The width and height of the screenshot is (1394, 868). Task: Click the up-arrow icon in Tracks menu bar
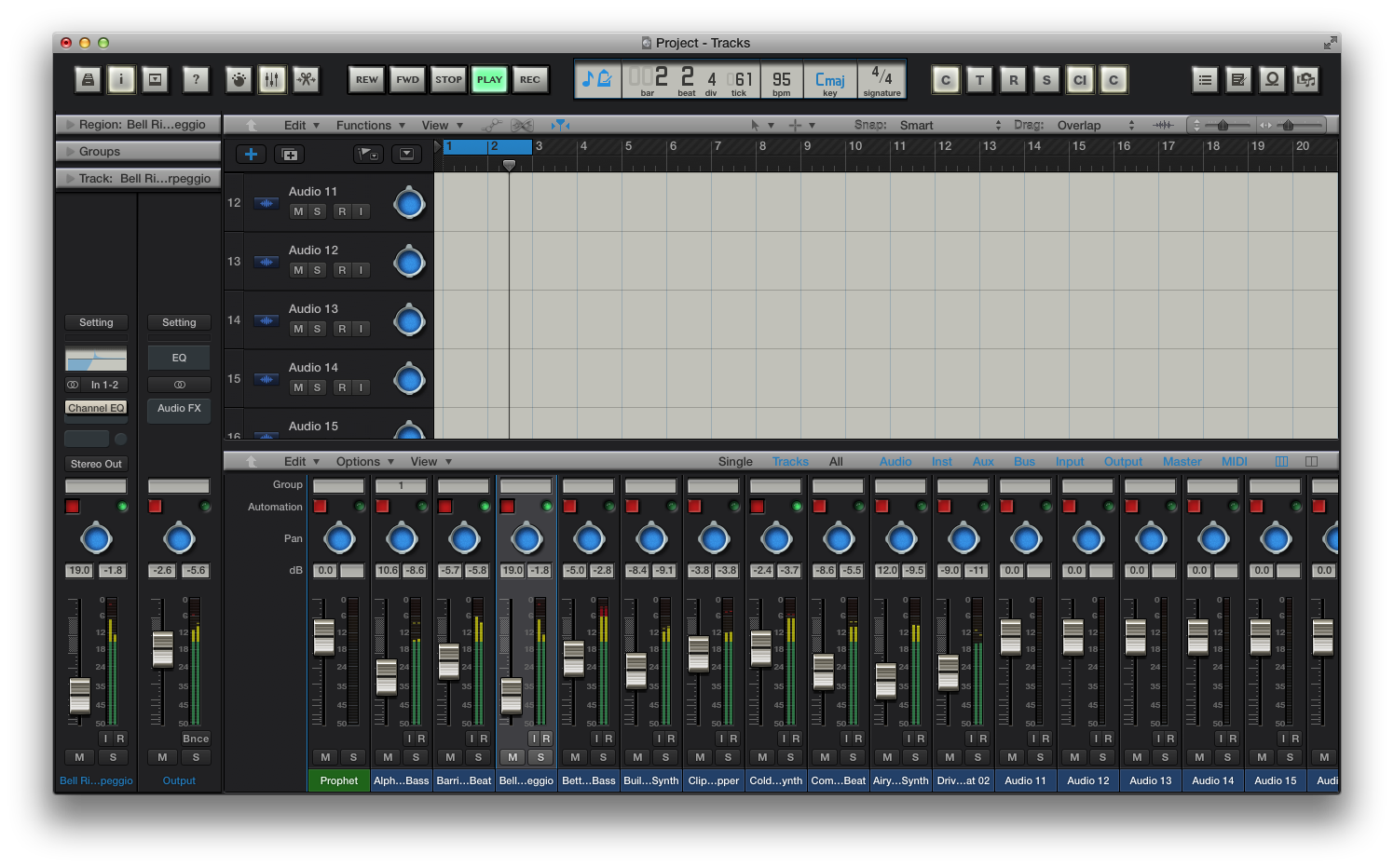[251, 125]
